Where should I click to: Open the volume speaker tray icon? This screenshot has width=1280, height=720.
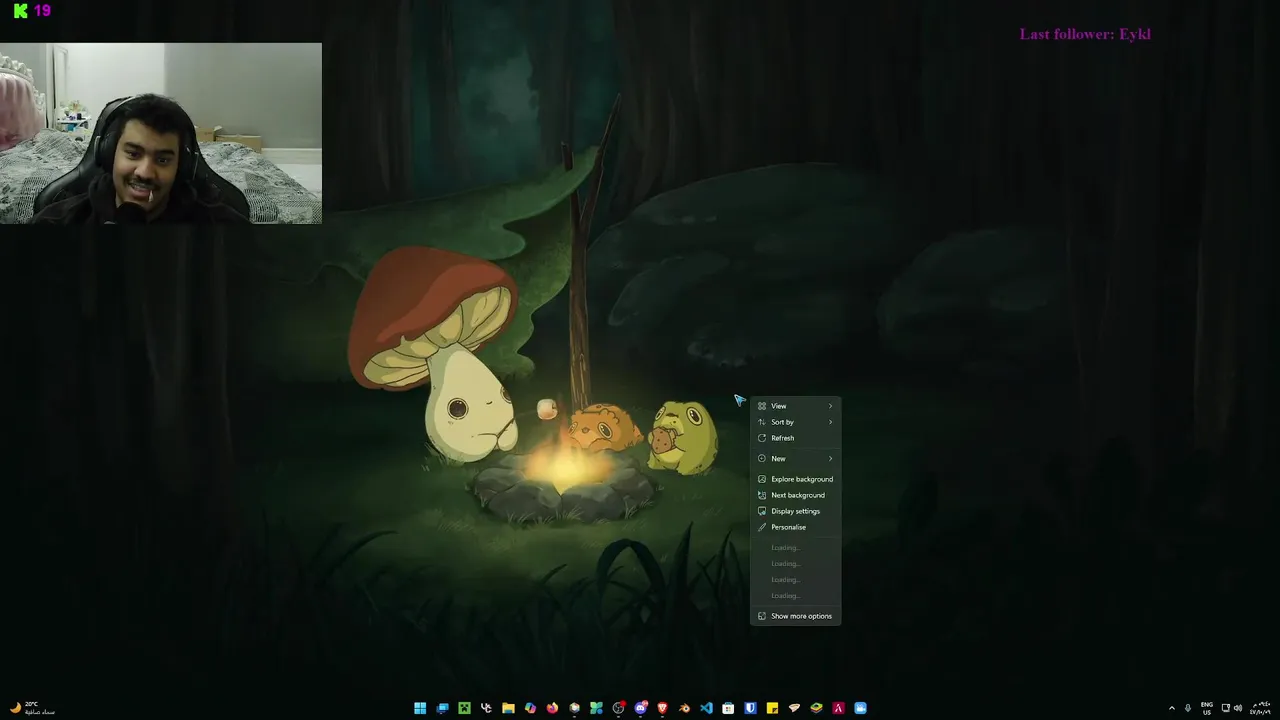click(x=1238, y=708)
